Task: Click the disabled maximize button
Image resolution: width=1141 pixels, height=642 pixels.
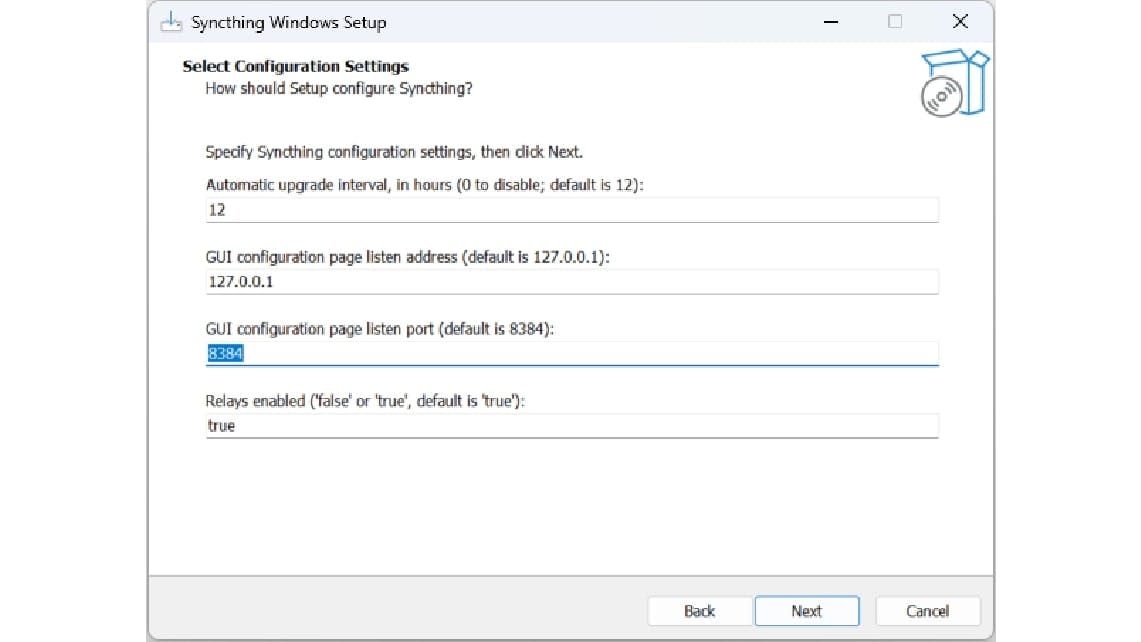Action: [x=895, y=22]
